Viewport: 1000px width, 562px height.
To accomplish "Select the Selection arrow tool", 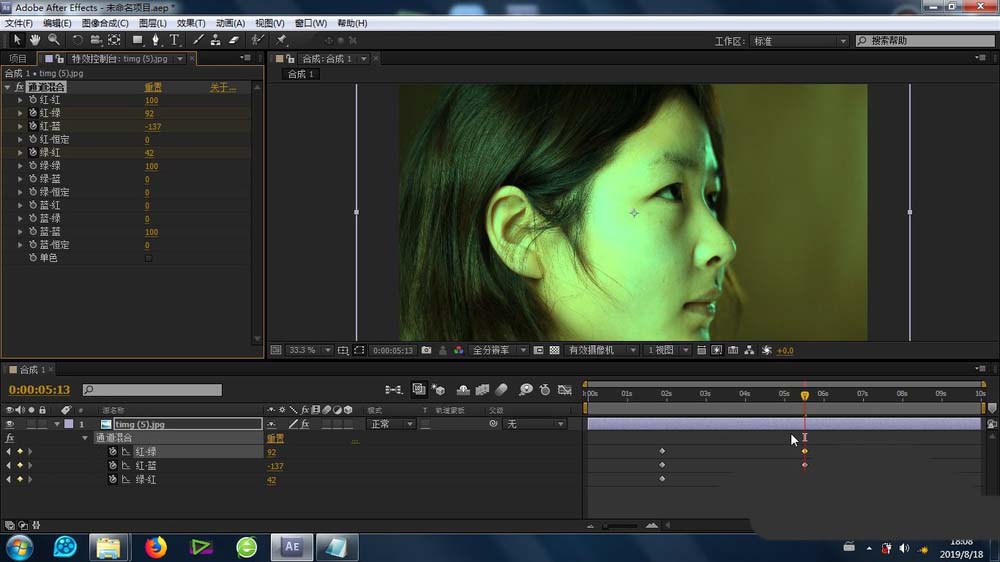I will tap(17, 40).
